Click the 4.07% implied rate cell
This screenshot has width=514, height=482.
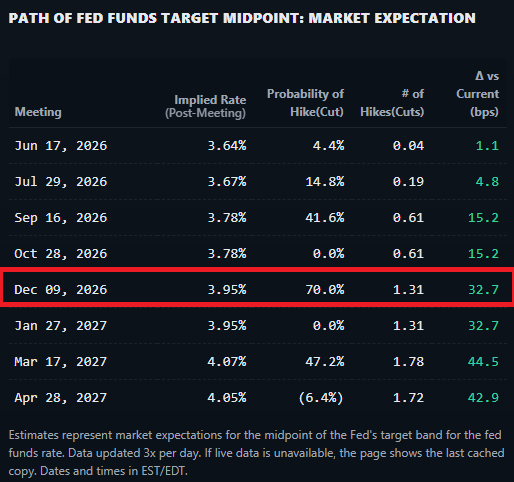[227, 361]
